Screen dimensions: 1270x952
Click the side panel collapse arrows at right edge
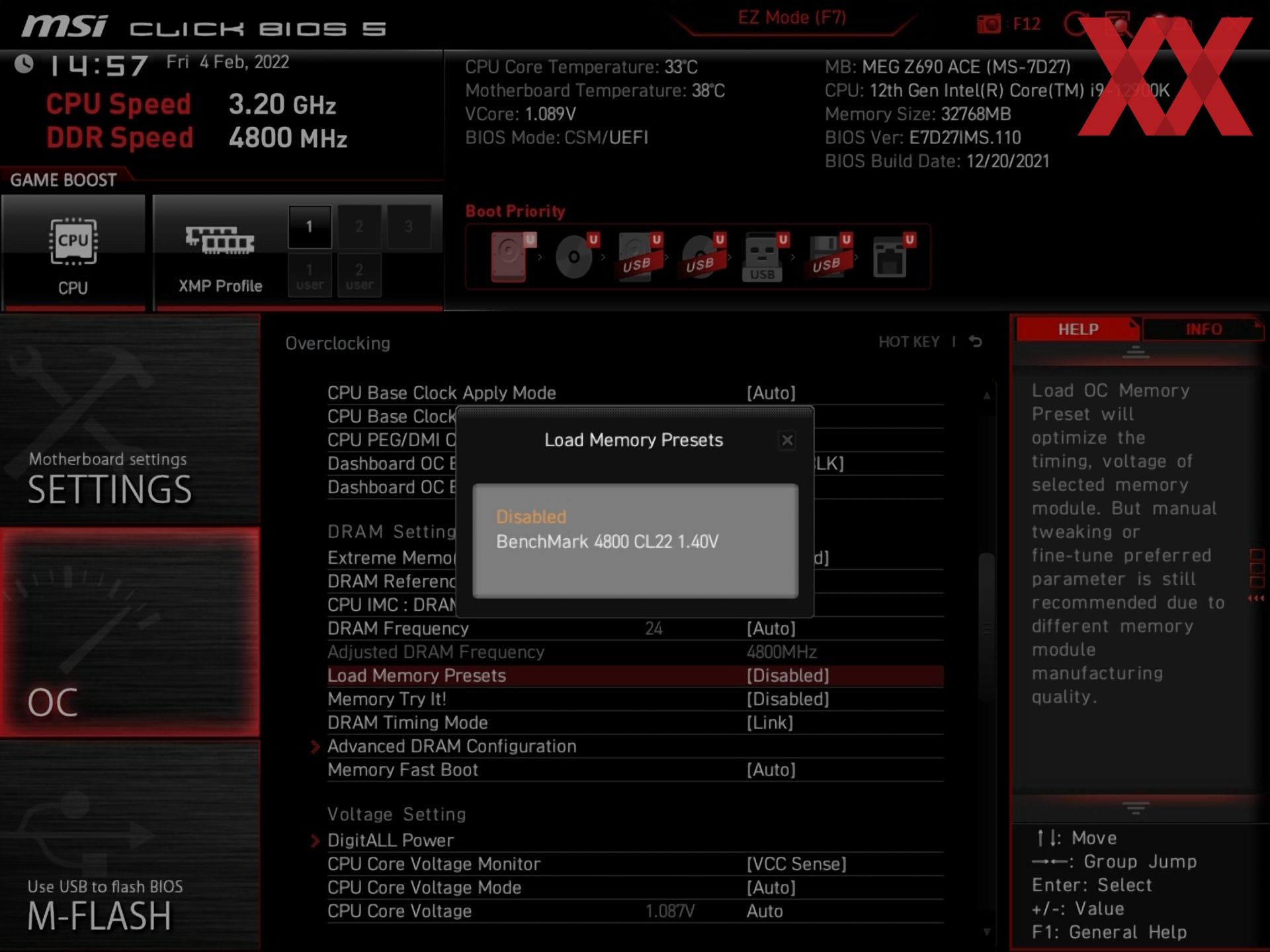click(x=1256, y=599)
